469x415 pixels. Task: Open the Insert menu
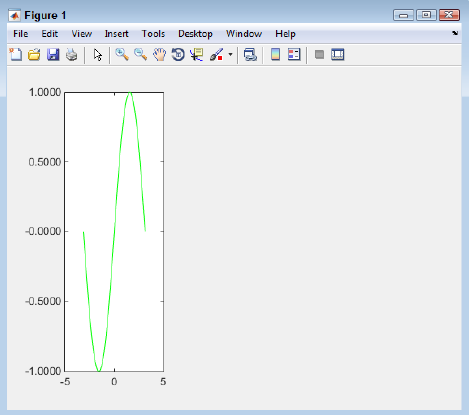tap(116, 34)
